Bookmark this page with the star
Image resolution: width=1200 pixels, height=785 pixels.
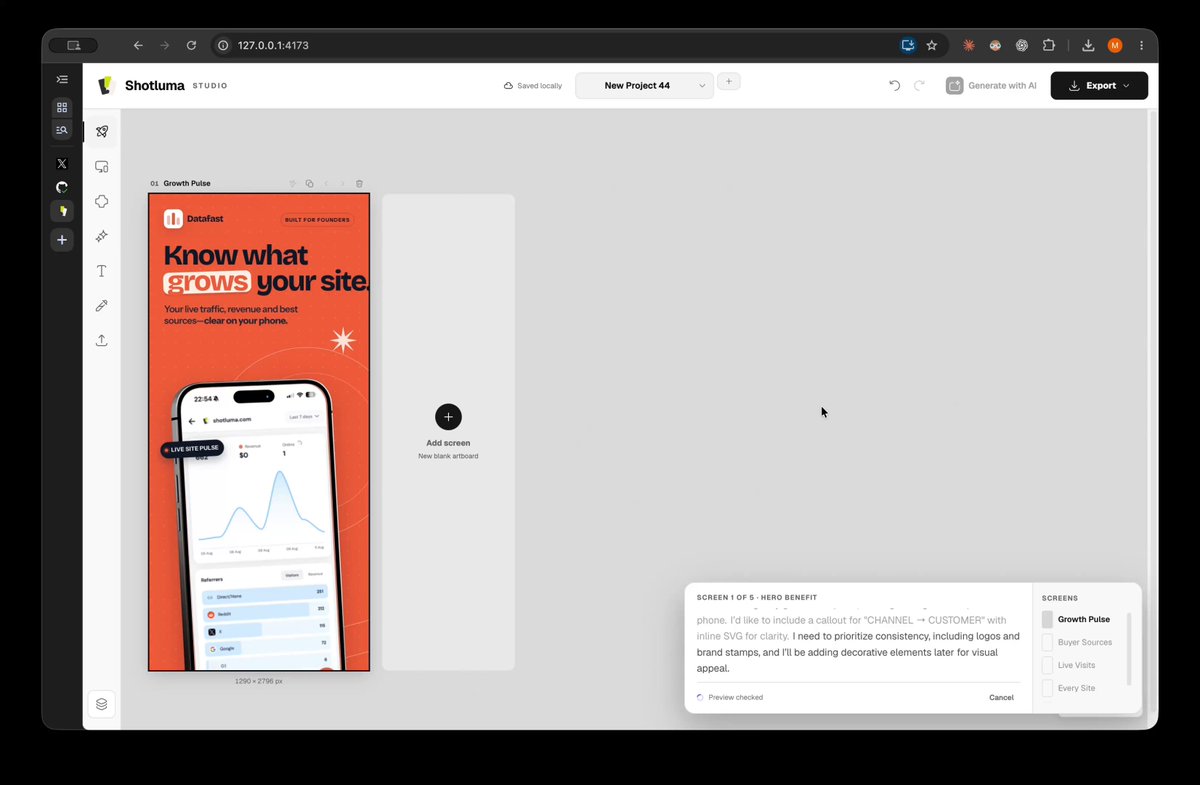(x=932, y=45)
